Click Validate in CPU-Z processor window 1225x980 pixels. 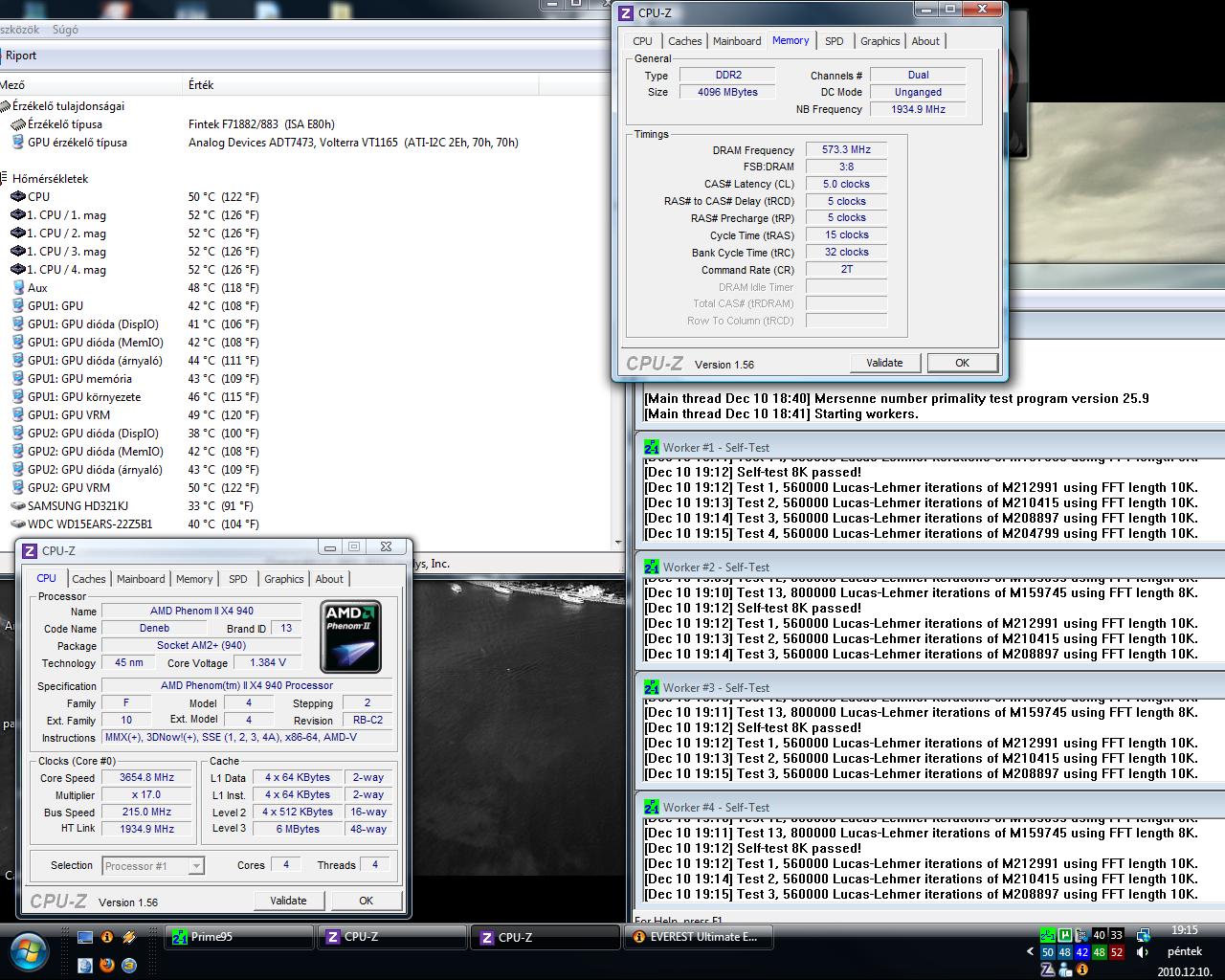pyautogui.click(x=288, y=901)
